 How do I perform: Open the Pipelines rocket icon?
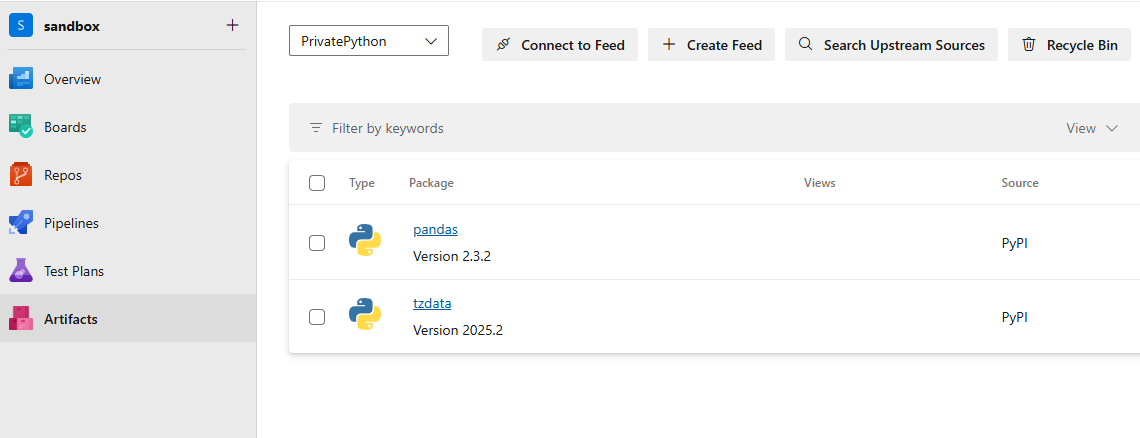tap(21, 223)
